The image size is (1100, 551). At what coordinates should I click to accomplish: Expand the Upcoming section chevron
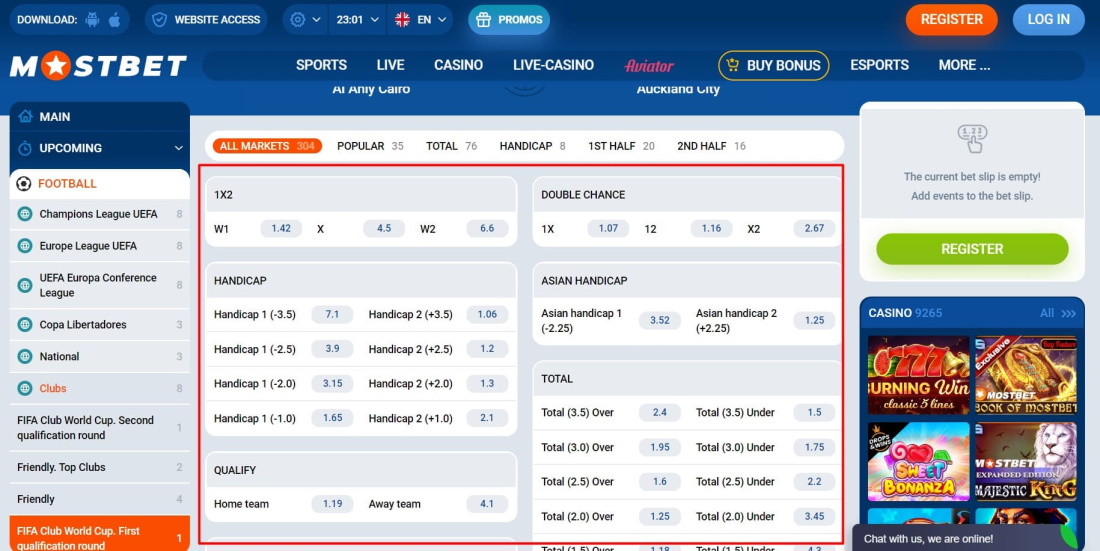pyautogui.click(x=178, y=148)
